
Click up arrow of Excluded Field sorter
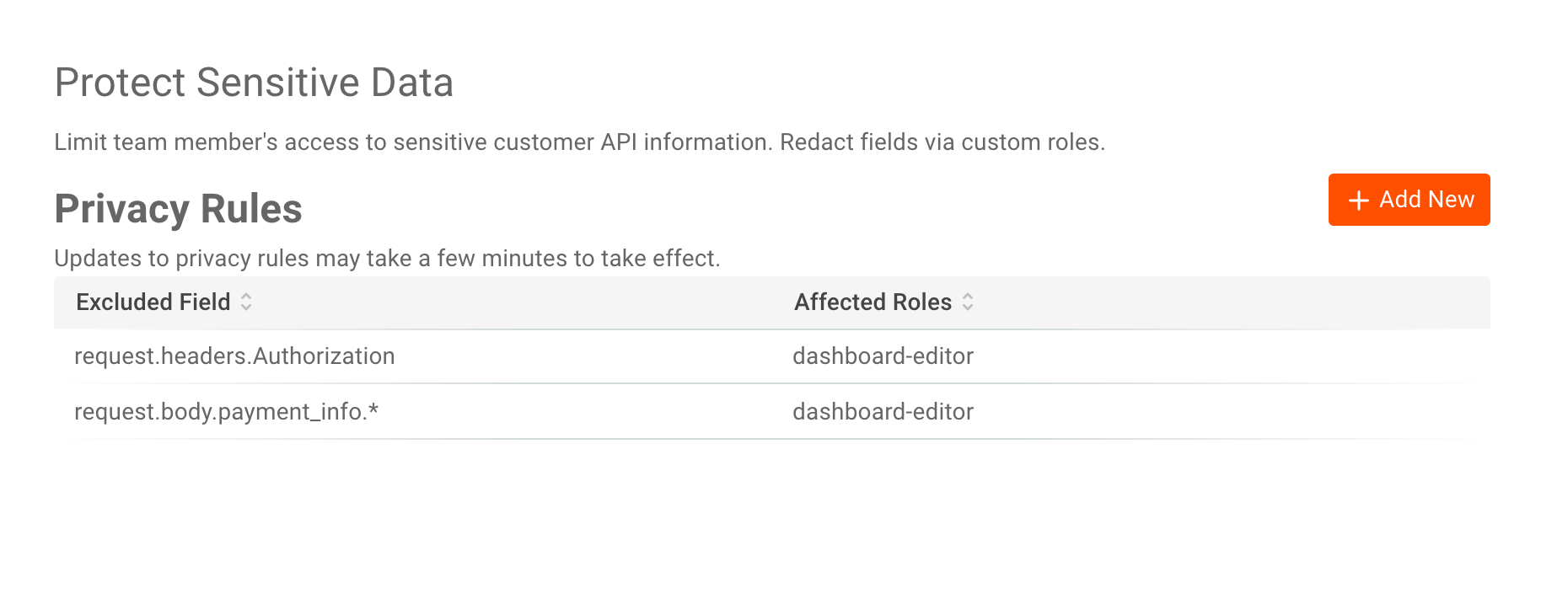click(246, 296)
